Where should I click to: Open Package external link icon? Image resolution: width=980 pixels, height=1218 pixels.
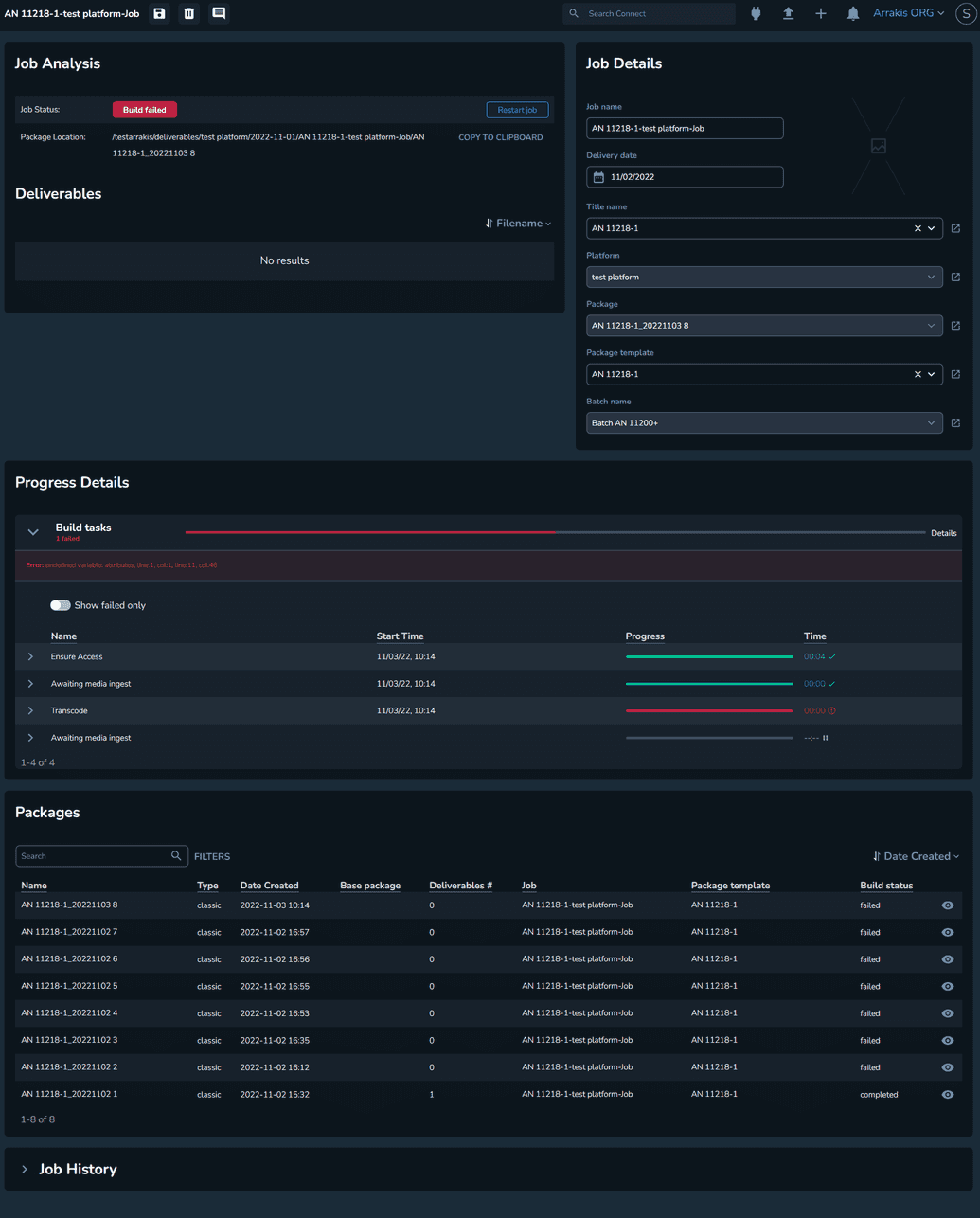[955, 326]
